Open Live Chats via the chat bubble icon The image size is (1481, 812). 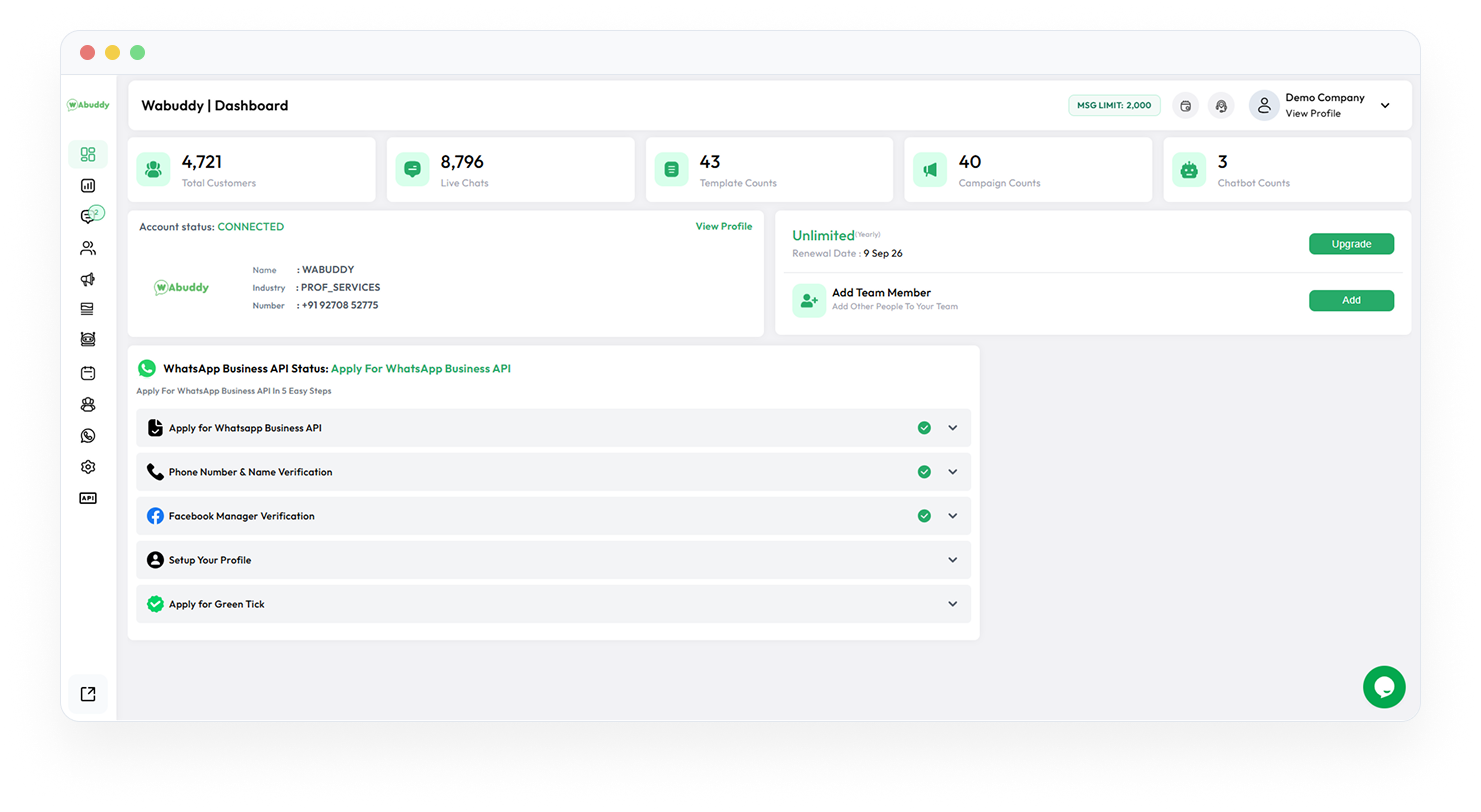(88, 214)
